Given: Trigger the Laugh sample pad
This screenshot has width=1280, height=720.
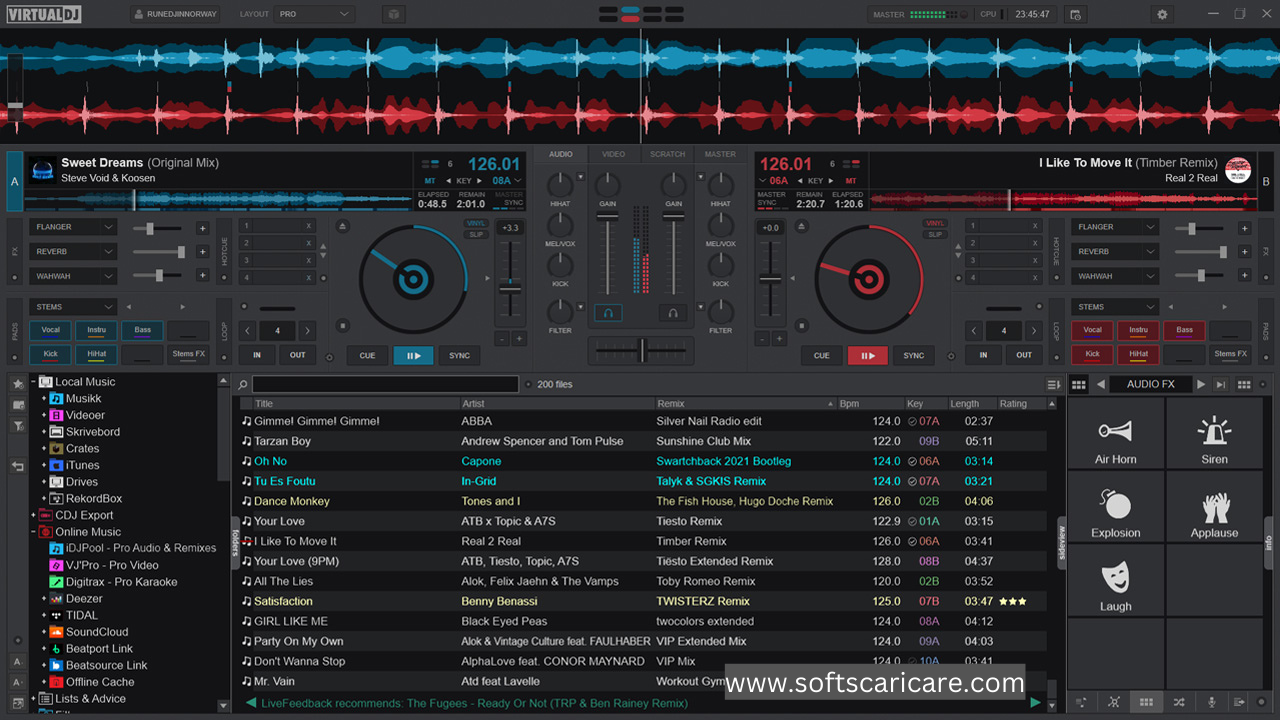Looking at the screenshot, I should point(1115,580).
